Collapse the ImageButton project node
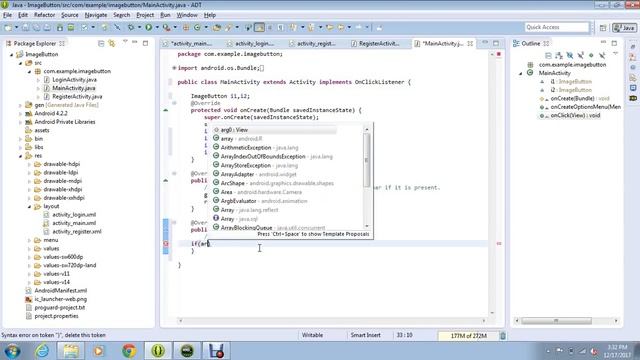This screenshot has width=640, height=360. [x=11, y=54]
